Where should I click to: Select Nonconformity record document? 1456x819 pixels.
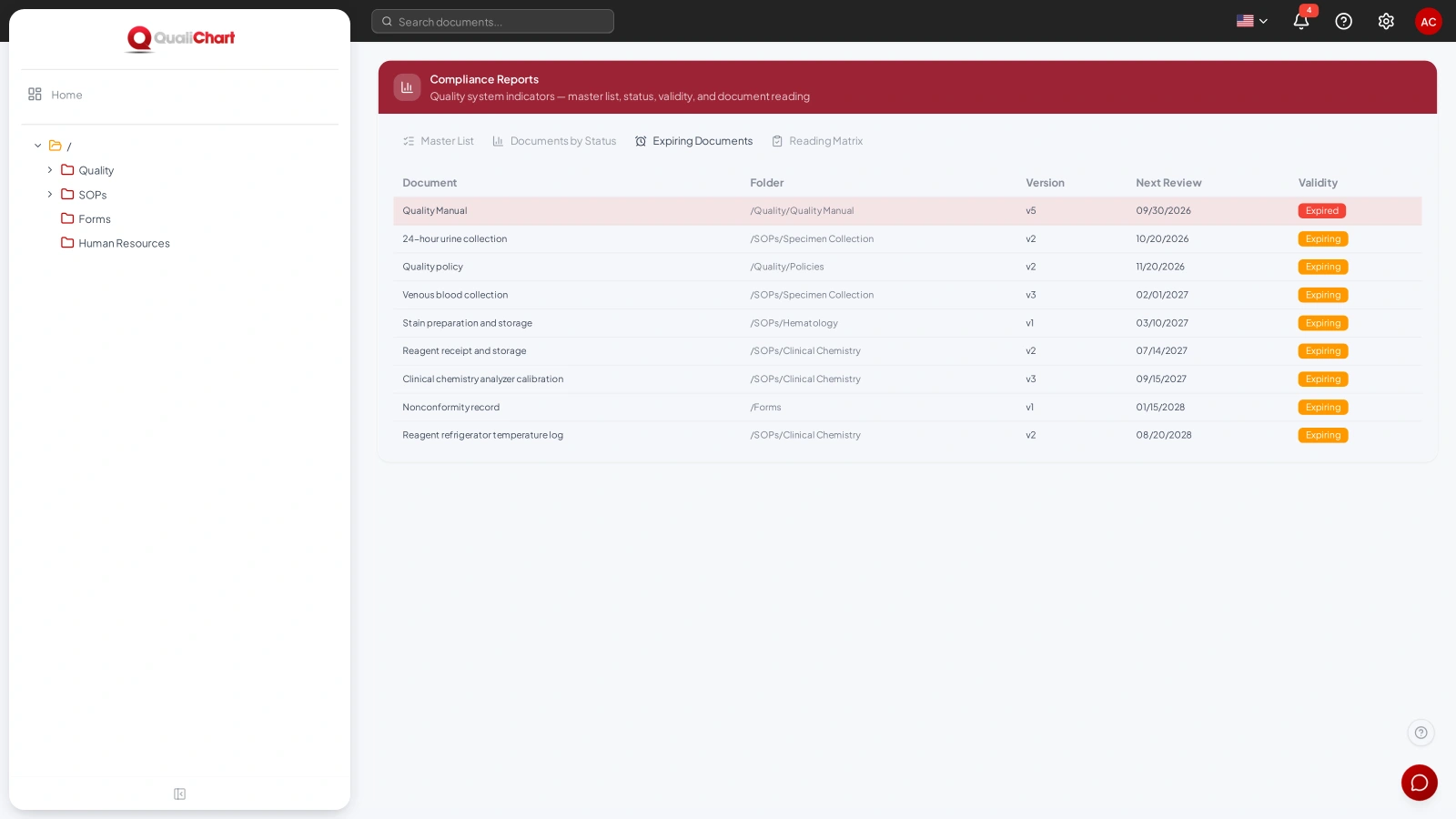tap(450, 408)
